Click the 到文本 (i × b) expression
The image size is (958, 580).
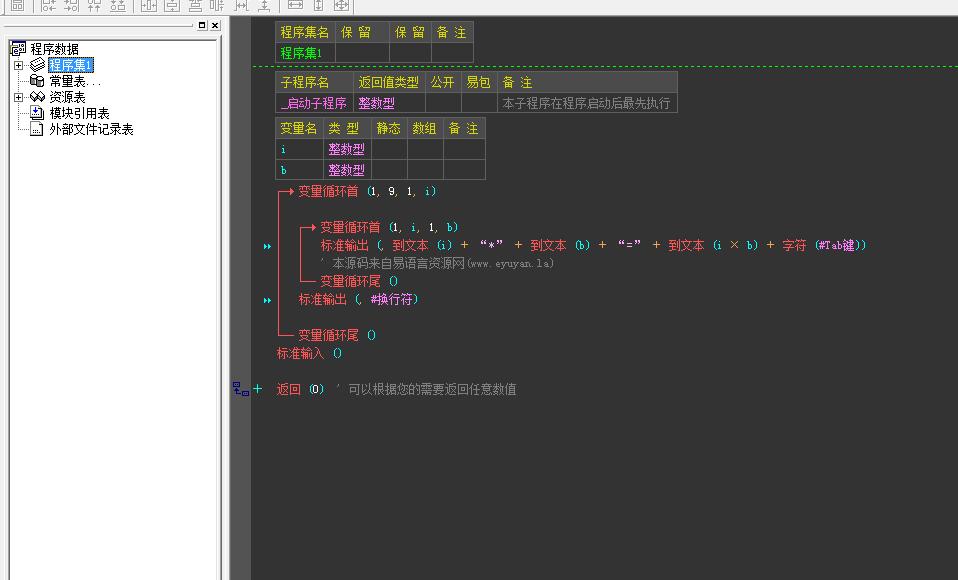point(714,245)
